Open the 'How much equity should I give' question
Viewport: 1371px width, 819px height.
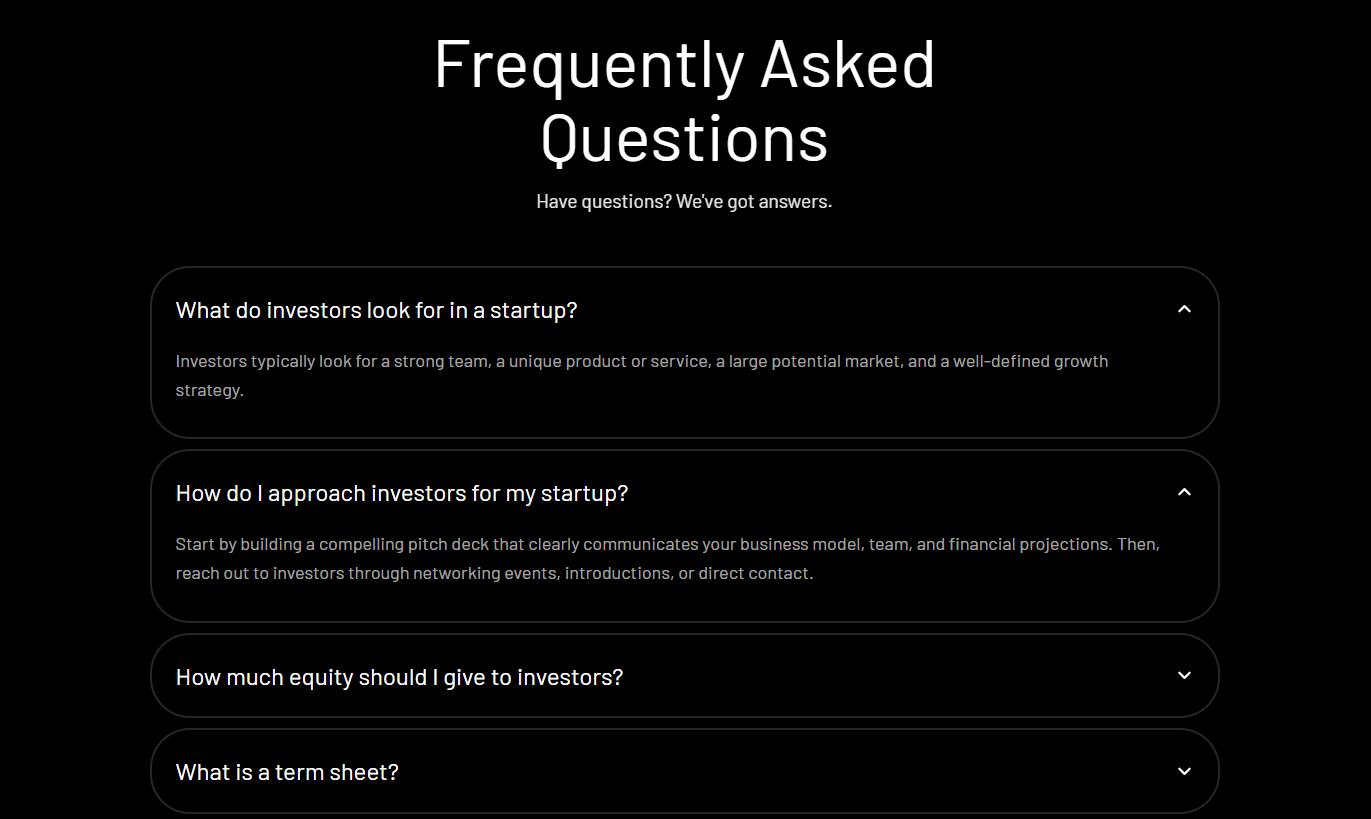399,677
